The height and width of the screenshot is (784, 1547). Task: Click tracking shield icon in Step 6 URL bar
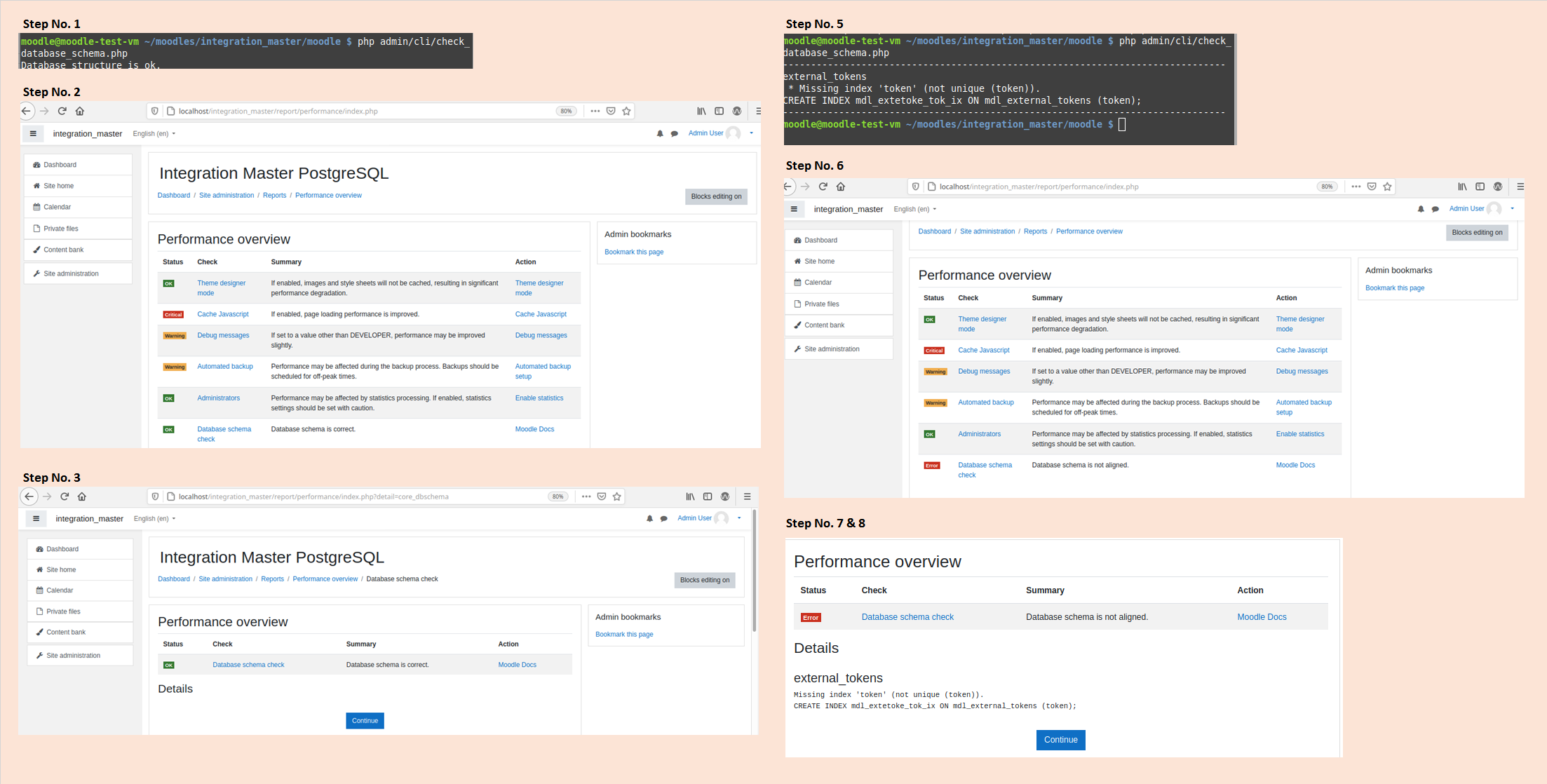(915, 187)
